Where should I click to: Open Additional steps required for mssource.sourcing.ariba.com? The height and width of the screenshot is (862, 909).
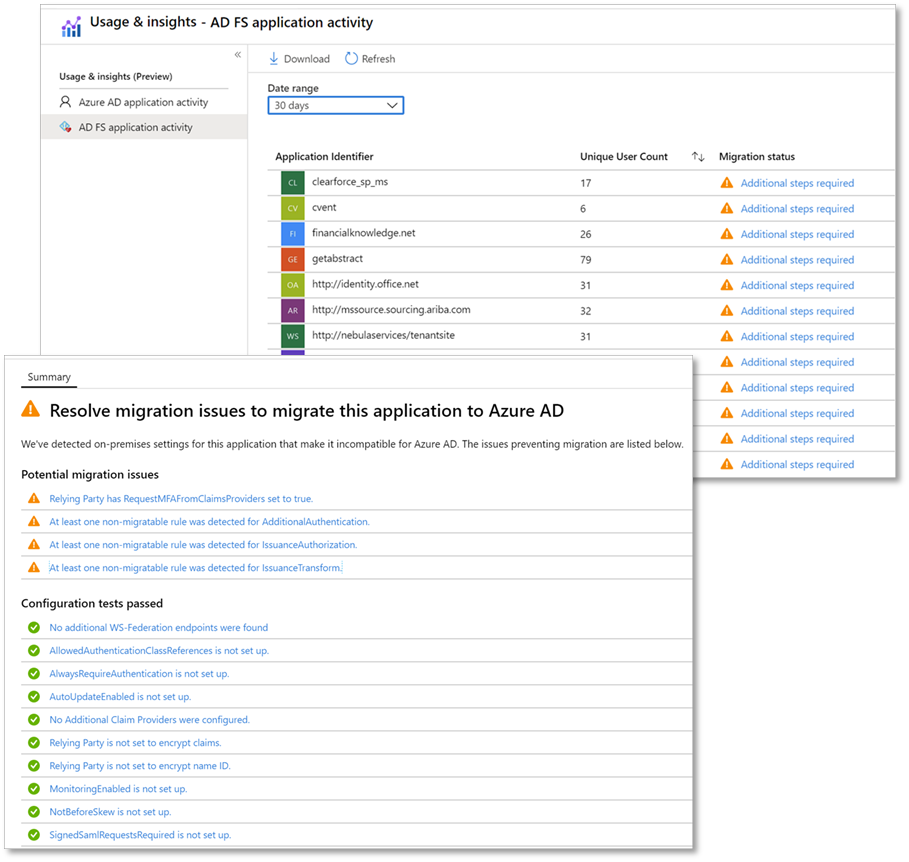coord(797,311)
